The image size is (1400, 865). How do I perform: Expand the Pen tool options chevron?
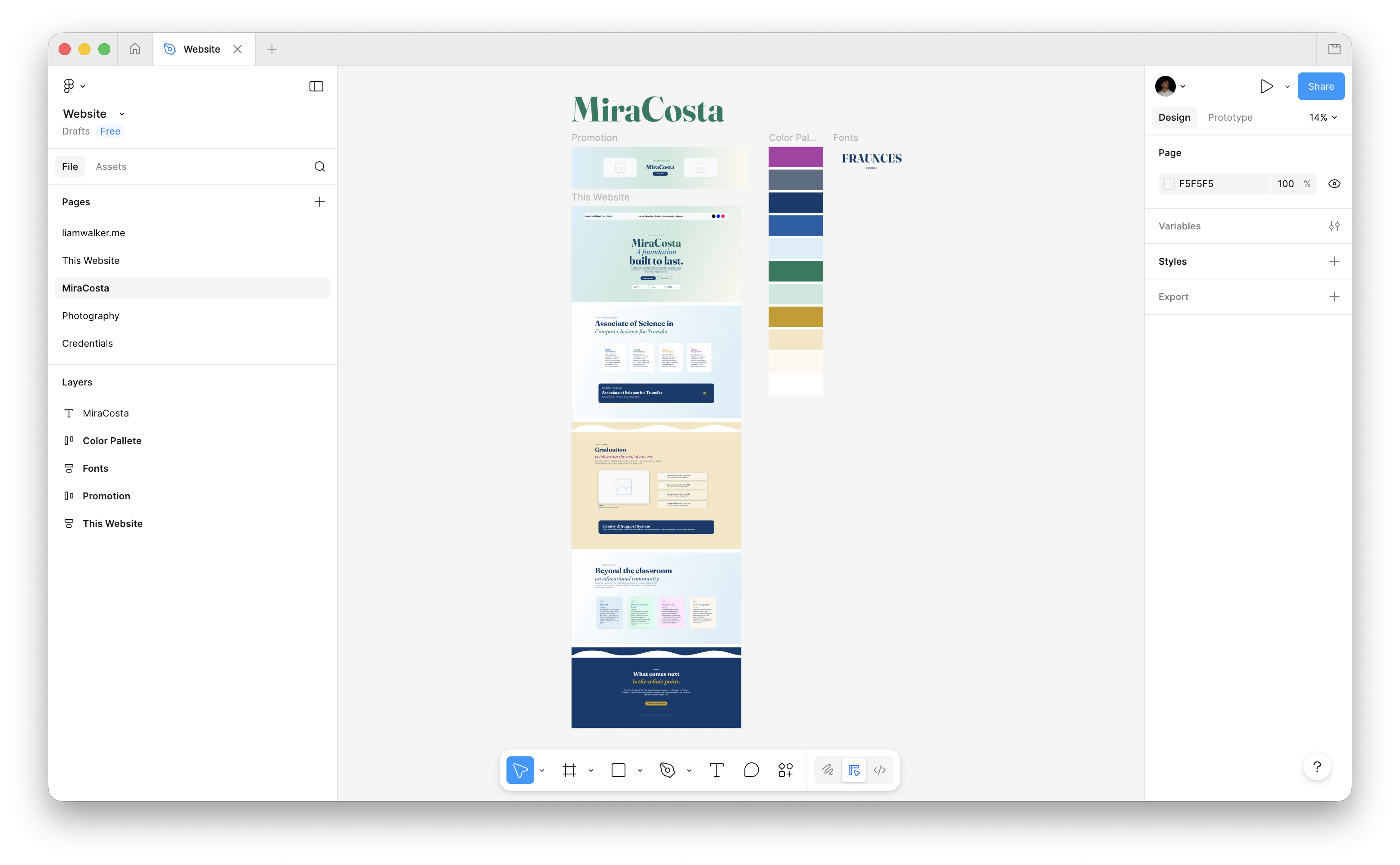(689, 771)
